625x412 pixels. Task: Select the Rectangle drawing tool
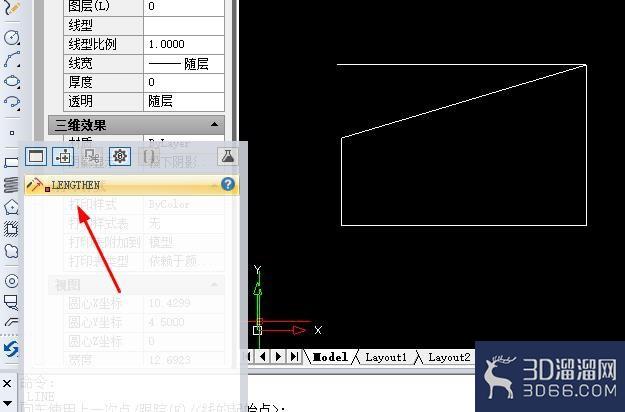point(11,163)
